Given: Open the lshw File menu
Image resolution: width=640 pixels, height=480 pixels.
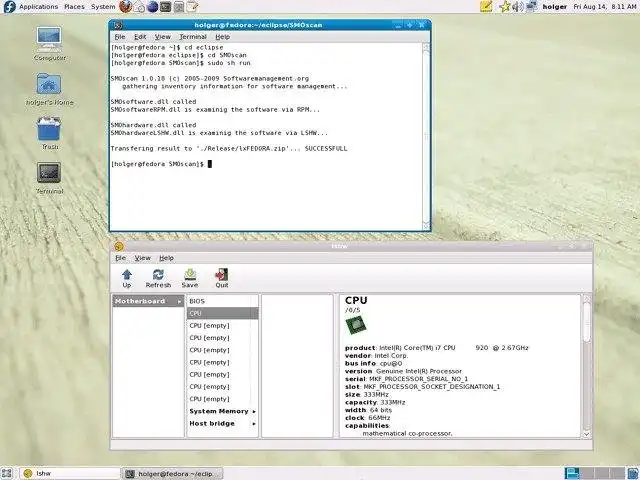Looking at the screenshot, I should (120, 258).
